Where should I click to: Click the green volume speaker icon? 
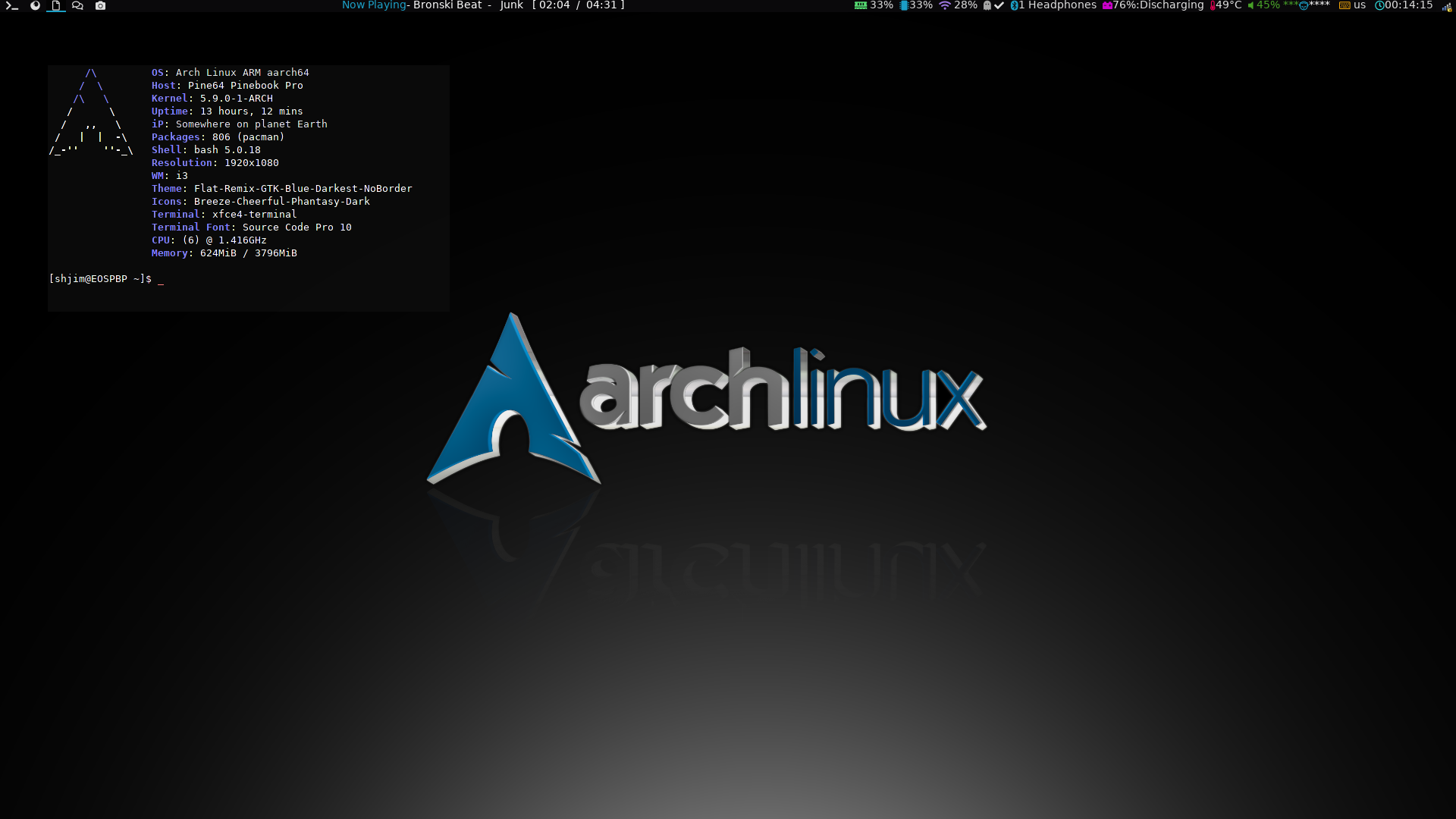(1251, 5)
